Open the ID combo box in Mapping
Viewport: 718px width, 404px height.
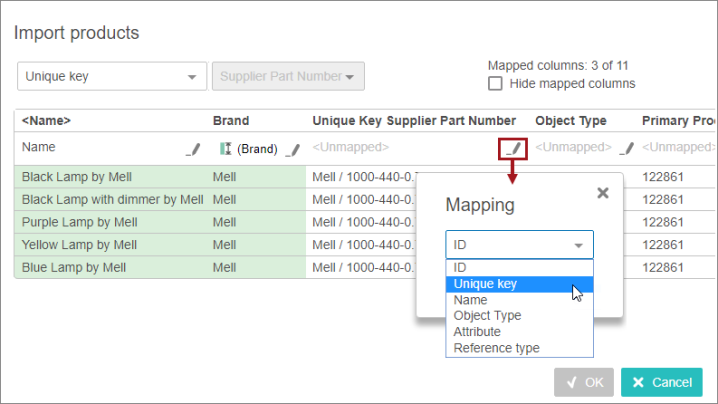click(519, 245)
